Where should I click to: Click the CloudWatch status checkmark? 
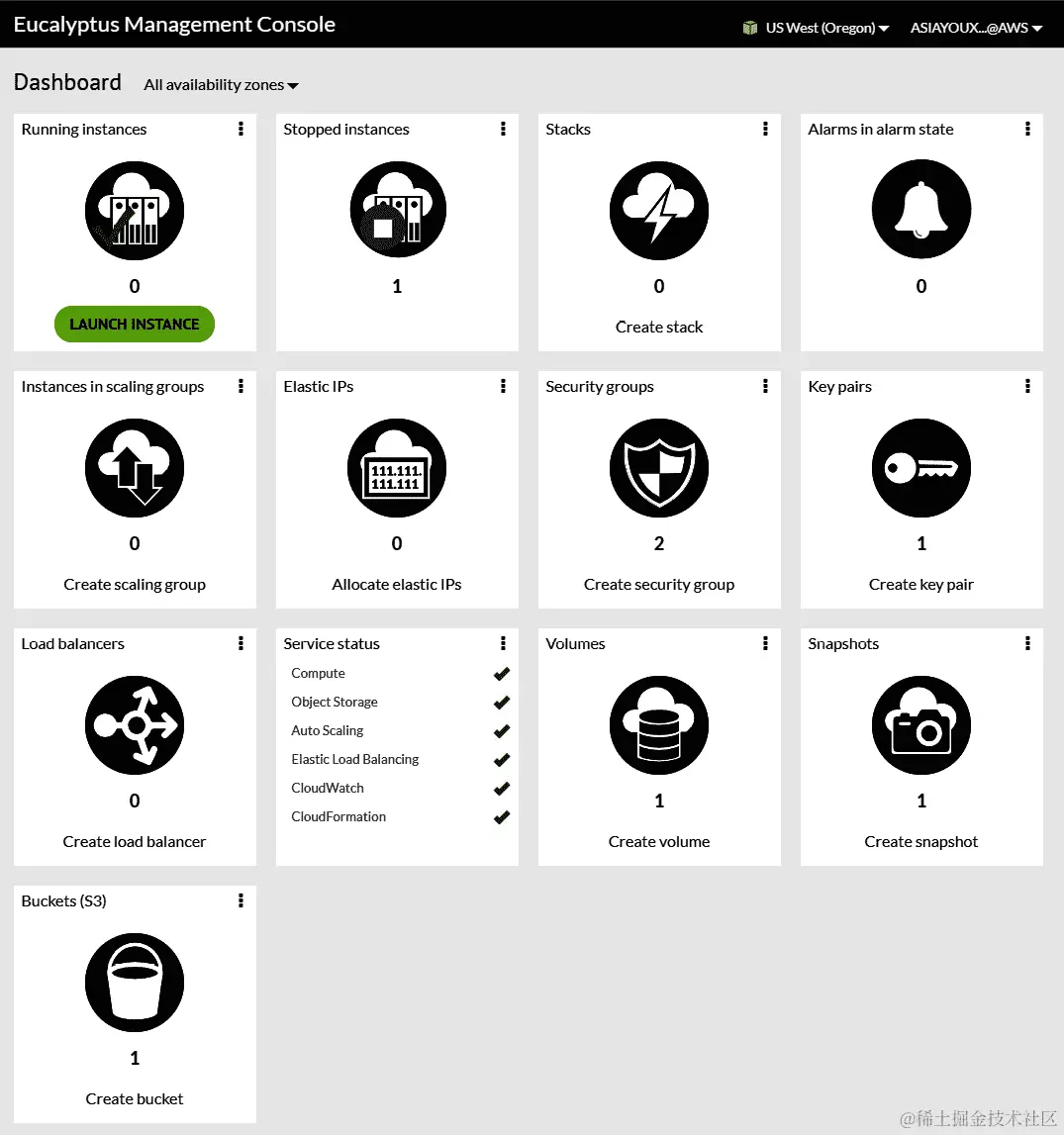[x=502, y=789]
